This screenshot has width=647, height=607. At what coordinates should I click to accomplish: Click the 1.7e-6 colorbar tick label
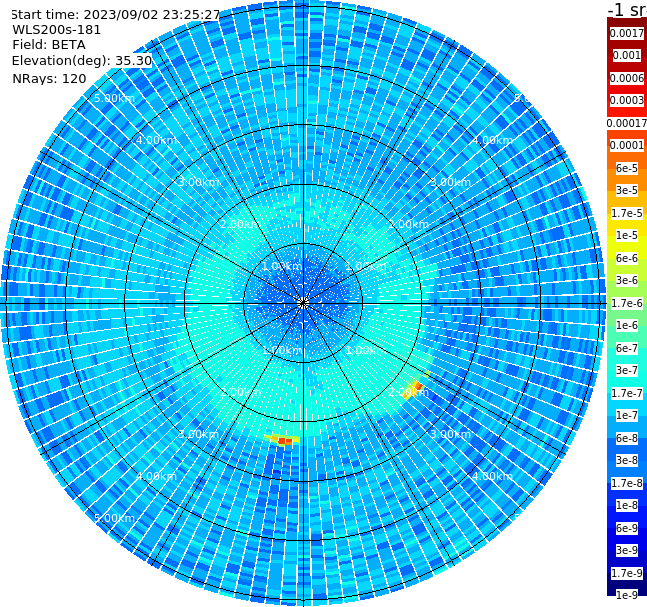coord(626,303)
